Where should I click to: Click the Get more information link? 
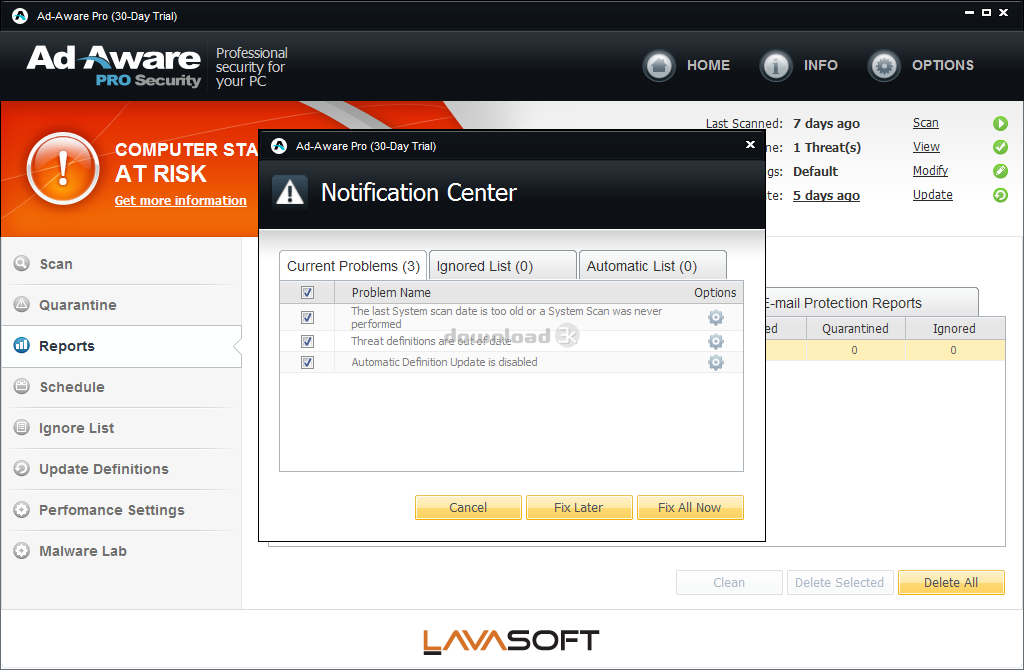coord(180,201)
